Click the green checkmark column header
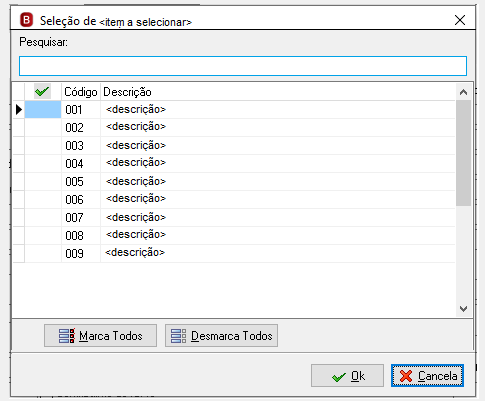The width and height of the screenshot is (485, 401). pos(42,91)
